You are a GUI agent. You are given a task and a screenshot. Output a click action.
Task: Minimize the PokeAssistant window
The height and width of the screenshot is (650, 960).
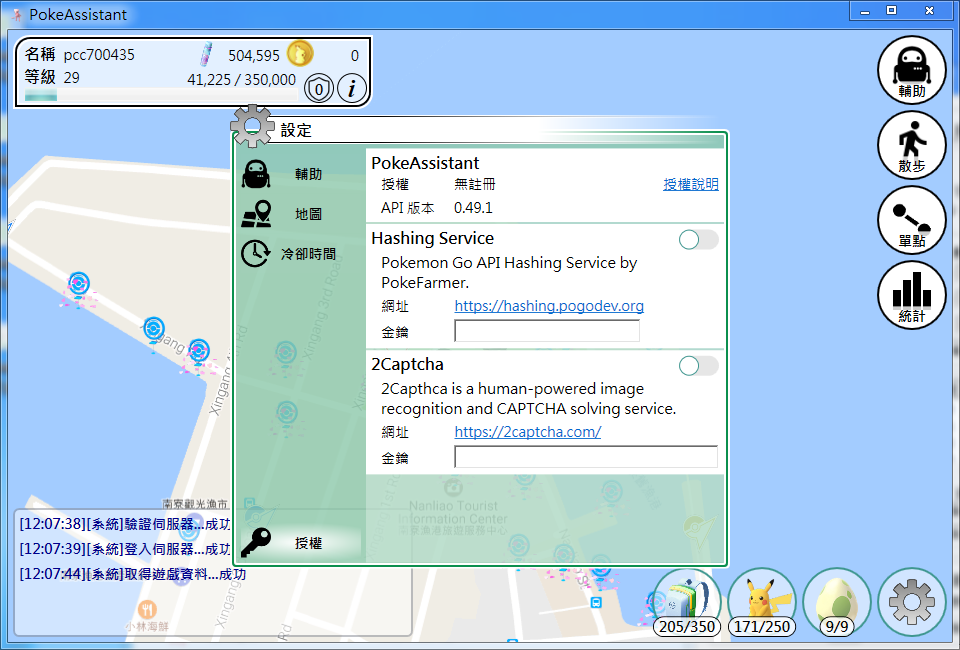click(865, 11)
